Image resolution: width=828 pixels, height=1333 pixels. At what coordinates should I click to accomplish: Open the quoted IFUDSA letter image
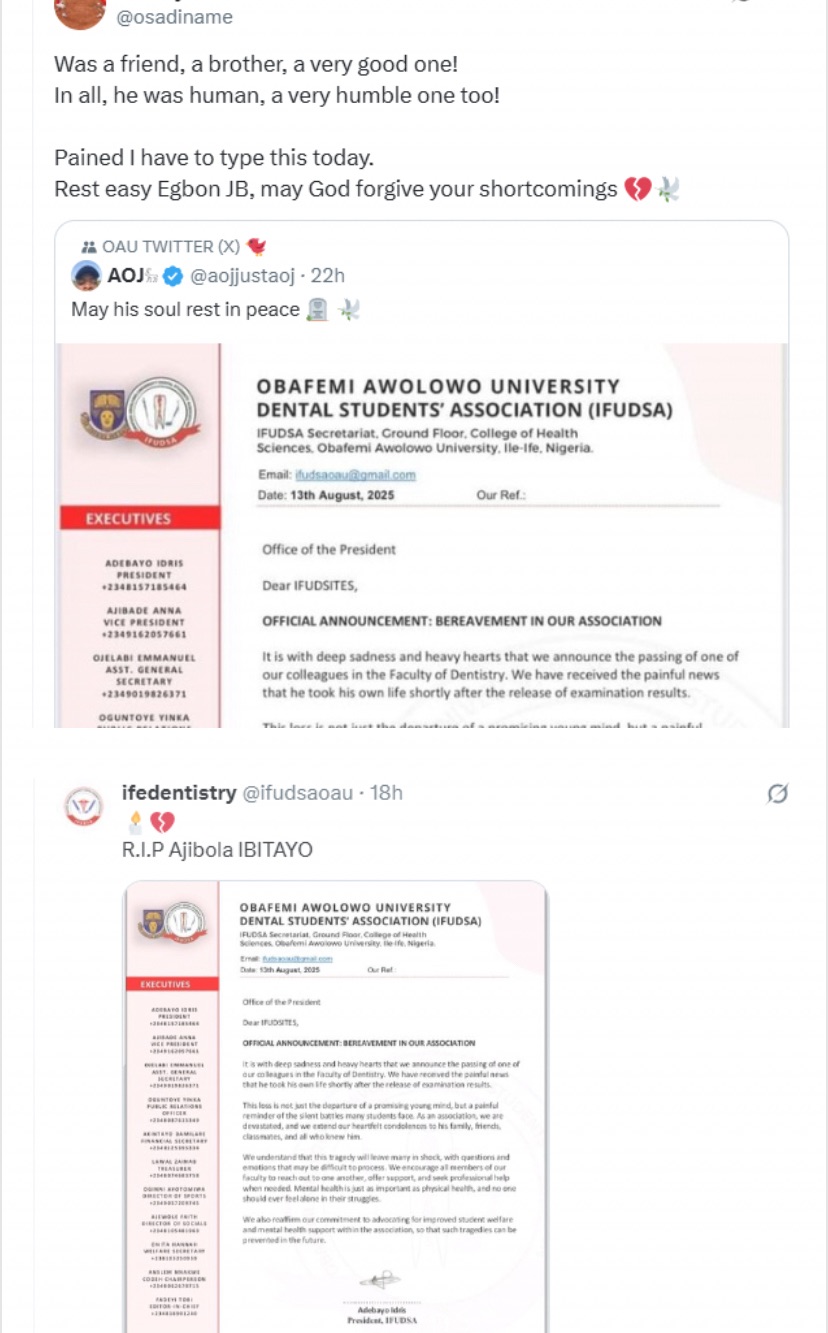(421, 535)
